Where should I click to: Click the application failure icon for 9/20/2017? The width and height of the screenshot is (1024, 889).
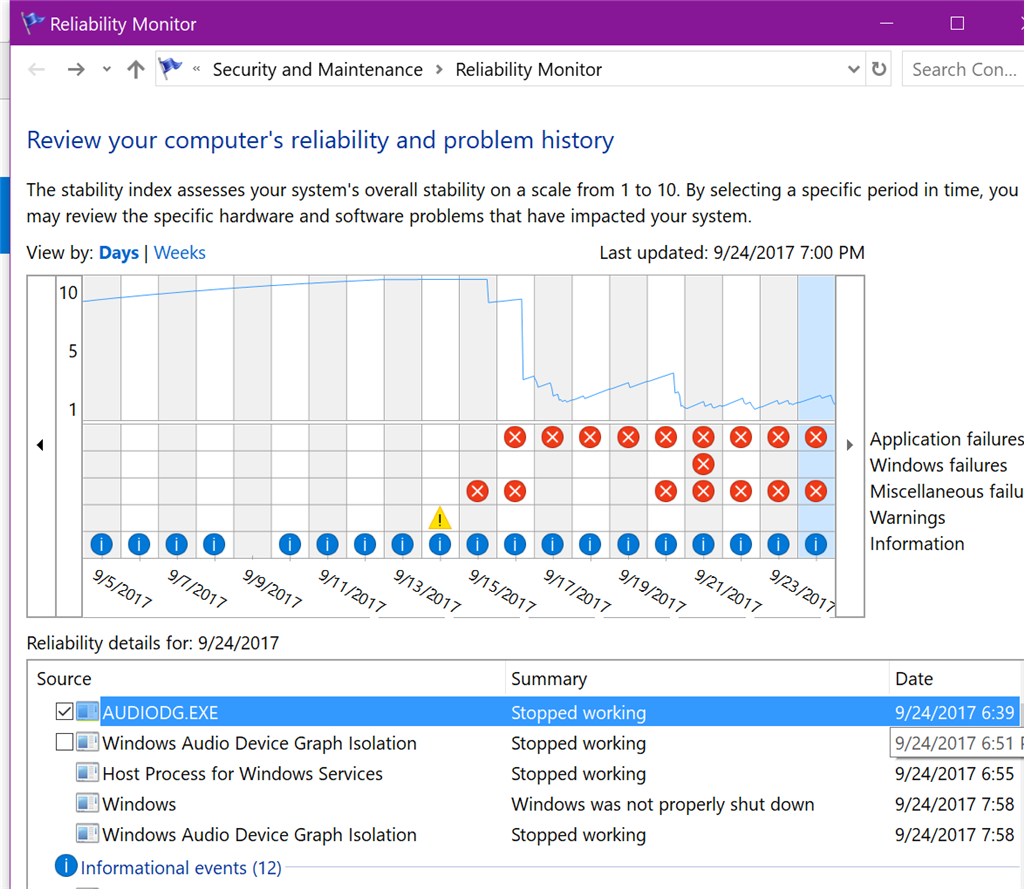point(665,437)
